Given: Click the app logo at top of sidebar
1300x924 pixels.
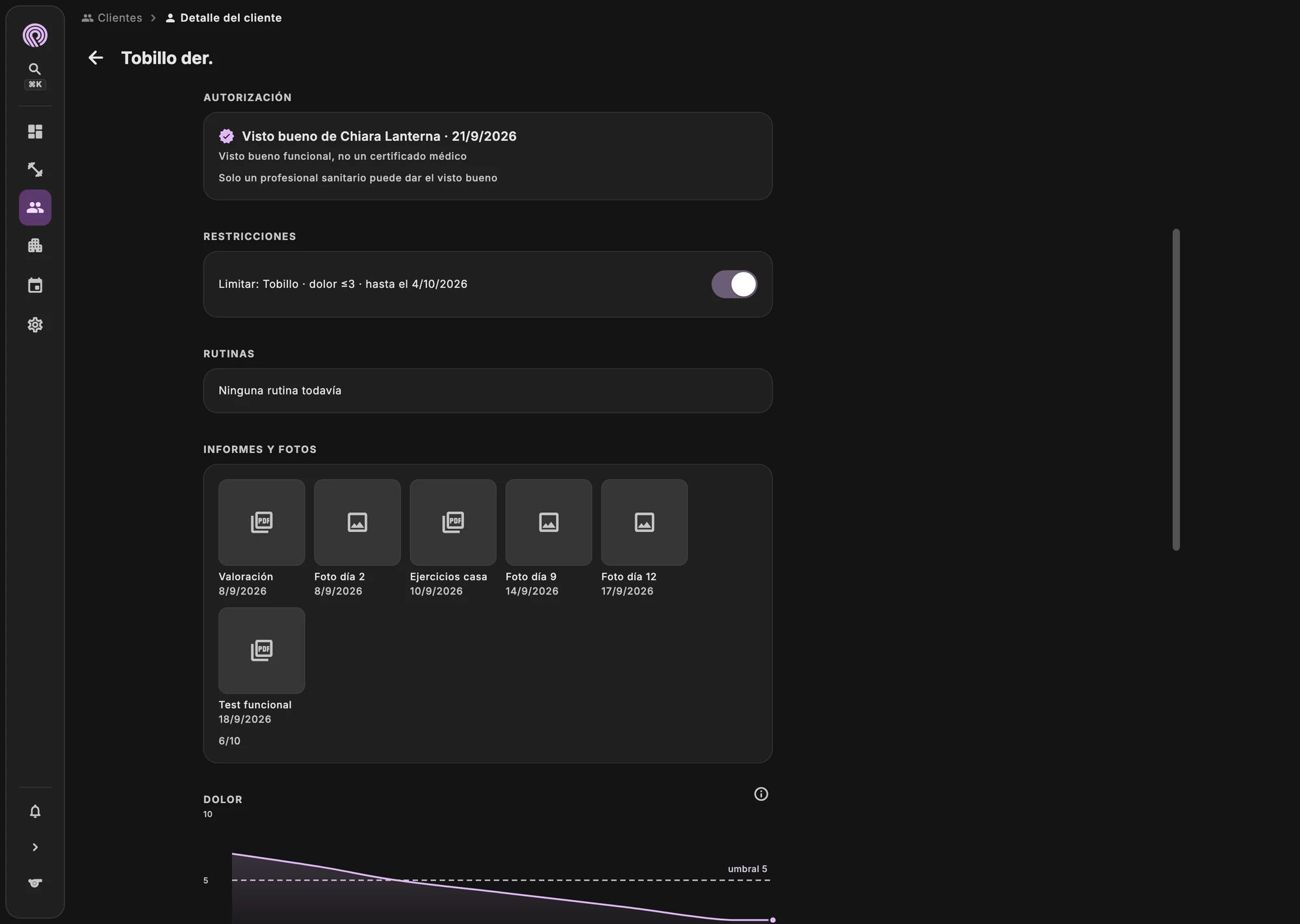Looking at the screenshot, I should point(35,35).
